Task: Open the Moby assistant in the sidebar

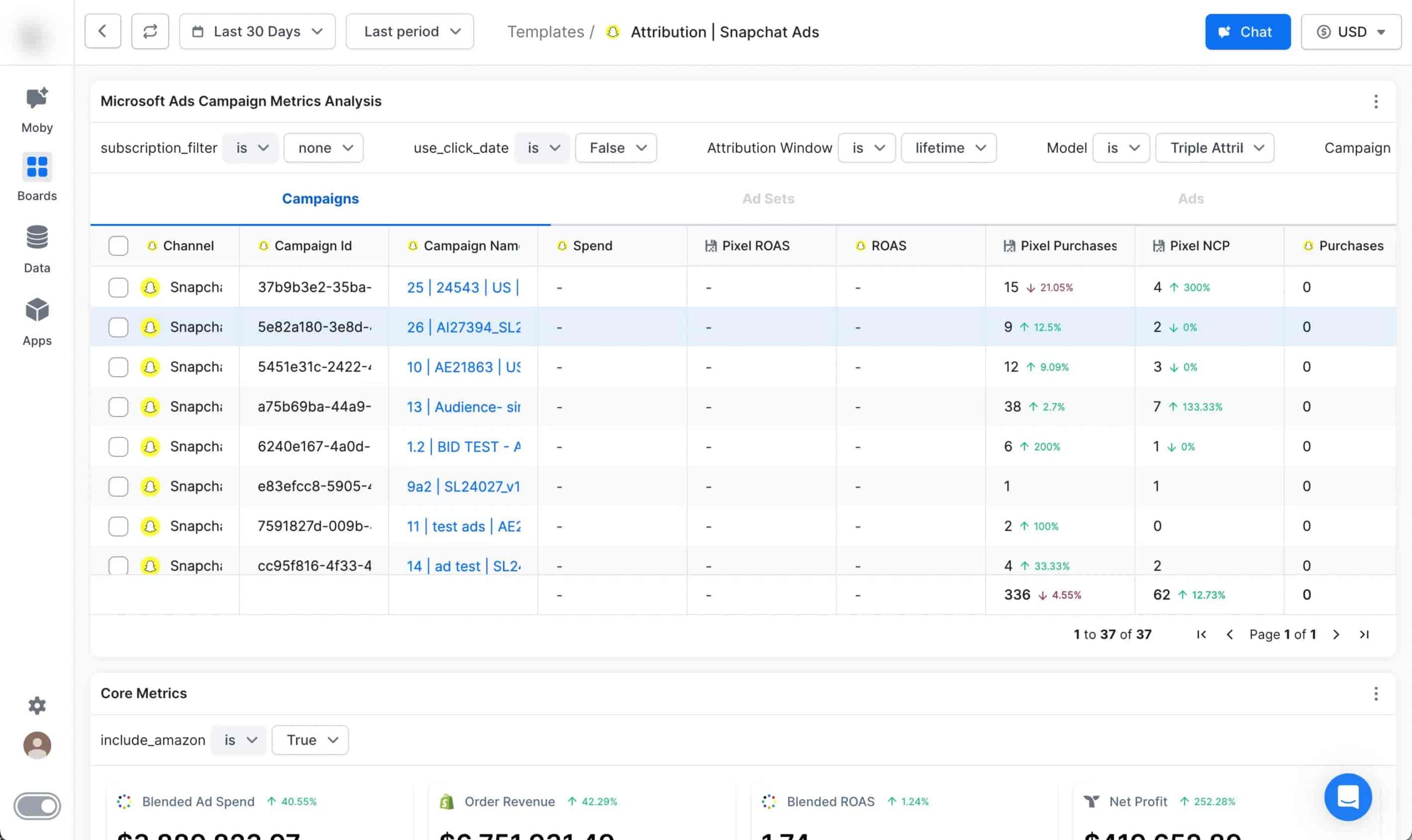Action: tap(36, 108)
